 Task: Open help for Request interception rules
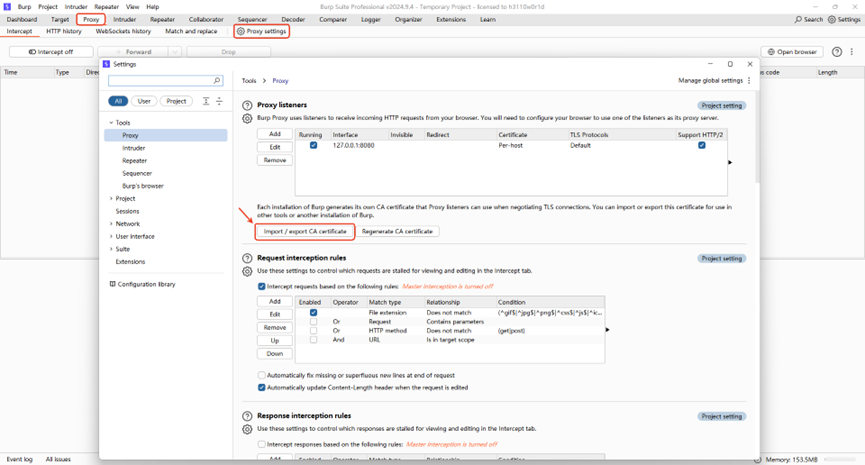click(247, 258)
